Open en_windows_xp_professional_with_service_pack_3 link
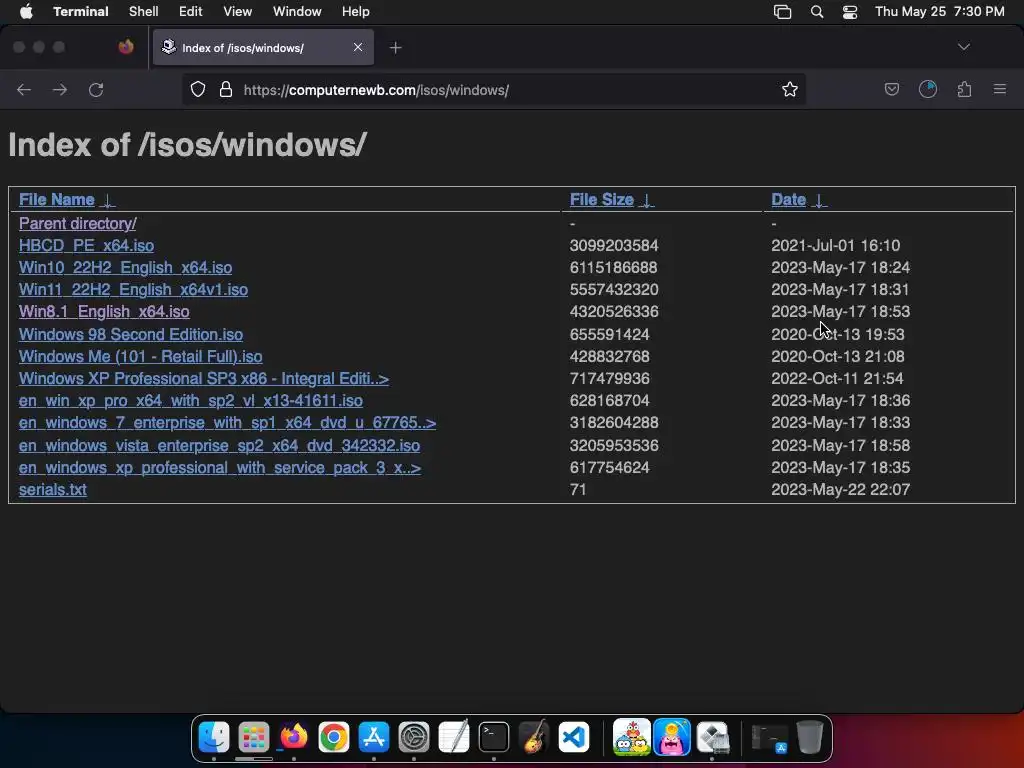Screen dimensions: 1024x768 220,468
